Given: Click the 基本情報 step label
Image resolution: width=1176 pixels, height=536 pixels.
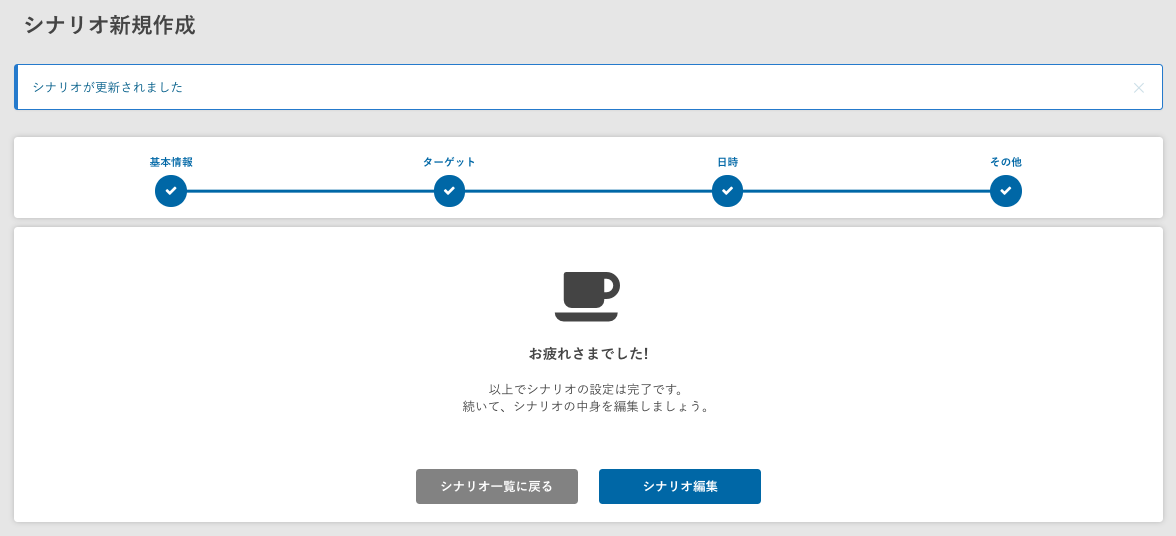Looking at the screenshot, I should (171, 162).
